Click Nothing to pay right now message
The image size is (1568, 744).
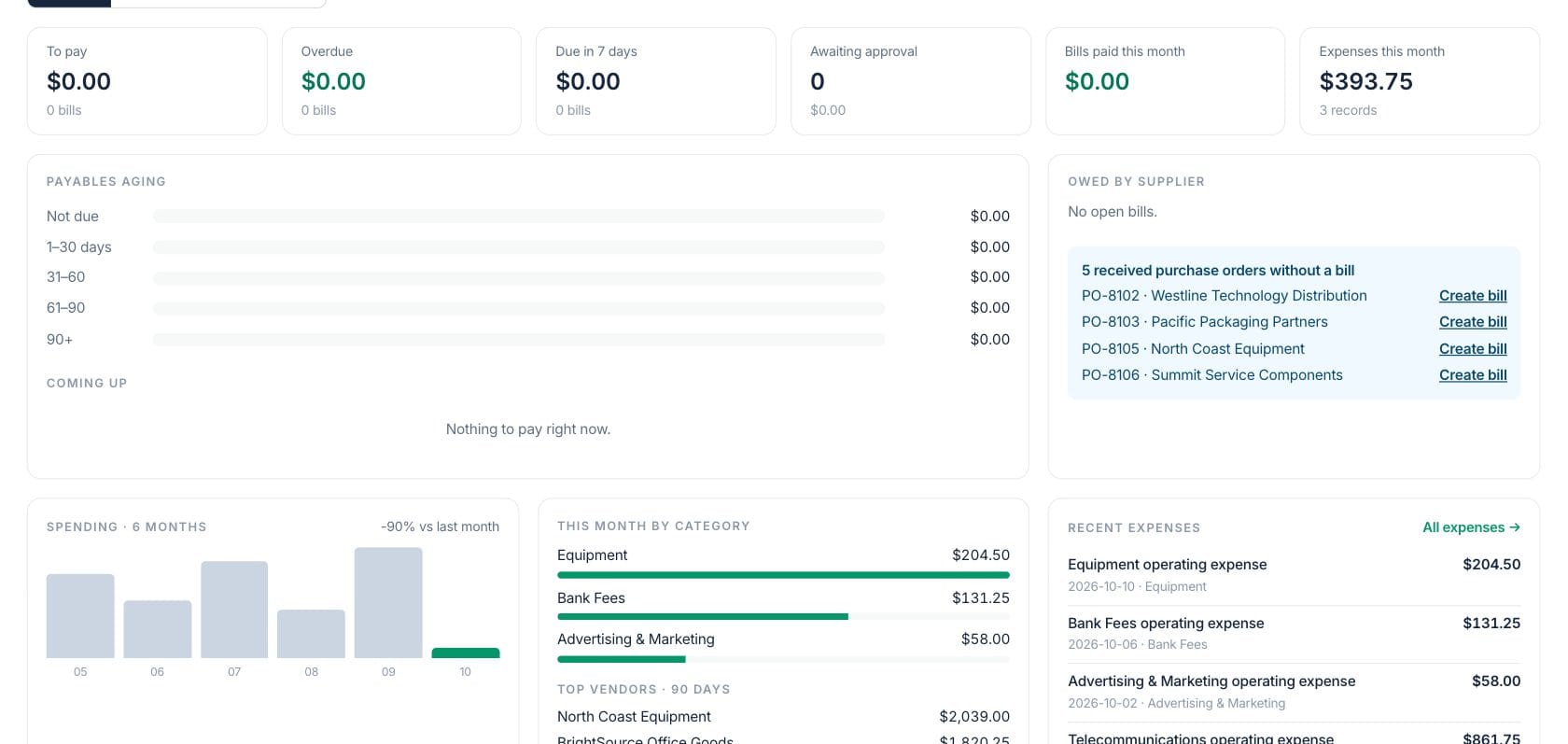(528, 429)
